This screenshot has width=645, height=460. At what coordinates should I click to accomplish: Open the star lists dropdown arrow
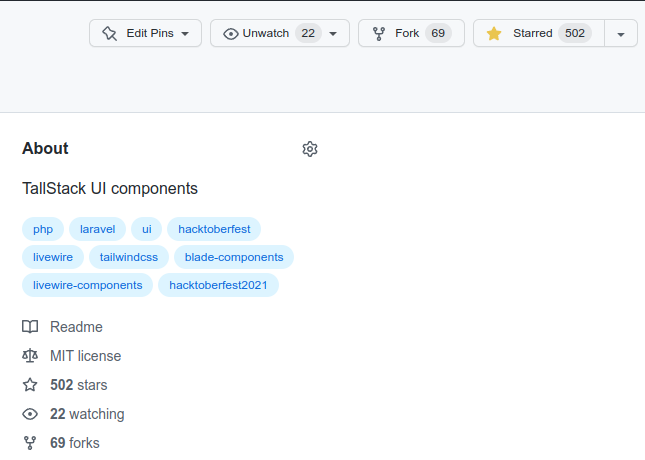(621, 34)
